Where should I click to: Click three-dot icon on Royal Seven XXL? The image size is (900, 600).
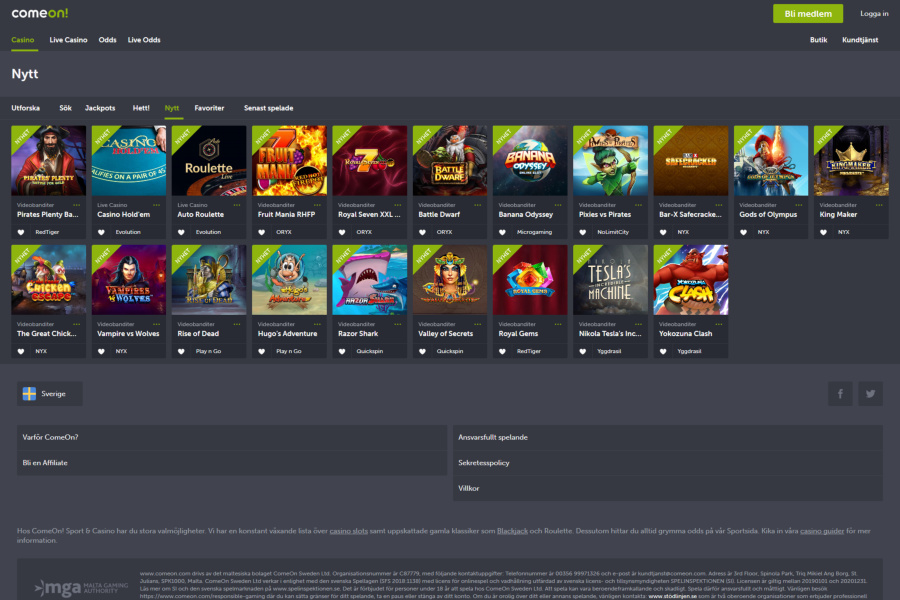(398, 205)
